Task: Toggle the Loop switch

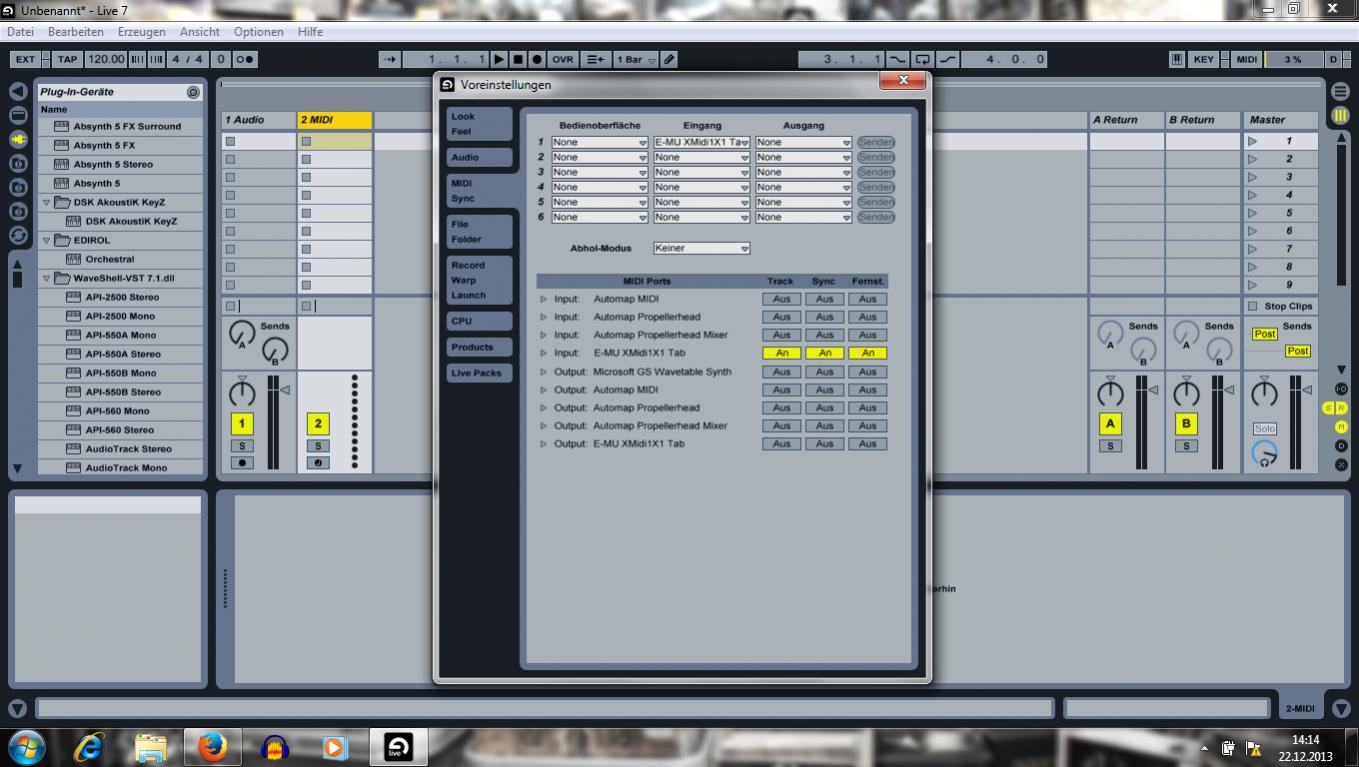Action: point(922,59)
